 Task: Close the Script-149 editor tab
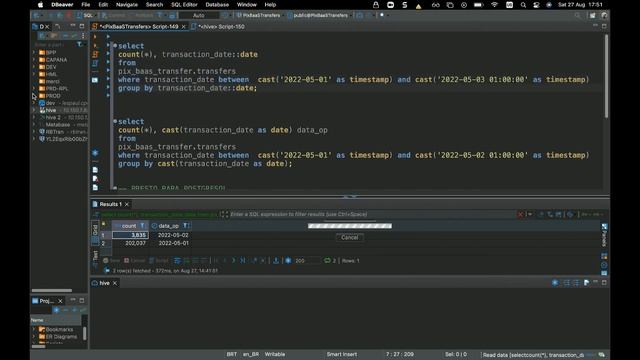pyautogui.click(x=184, y=27)
